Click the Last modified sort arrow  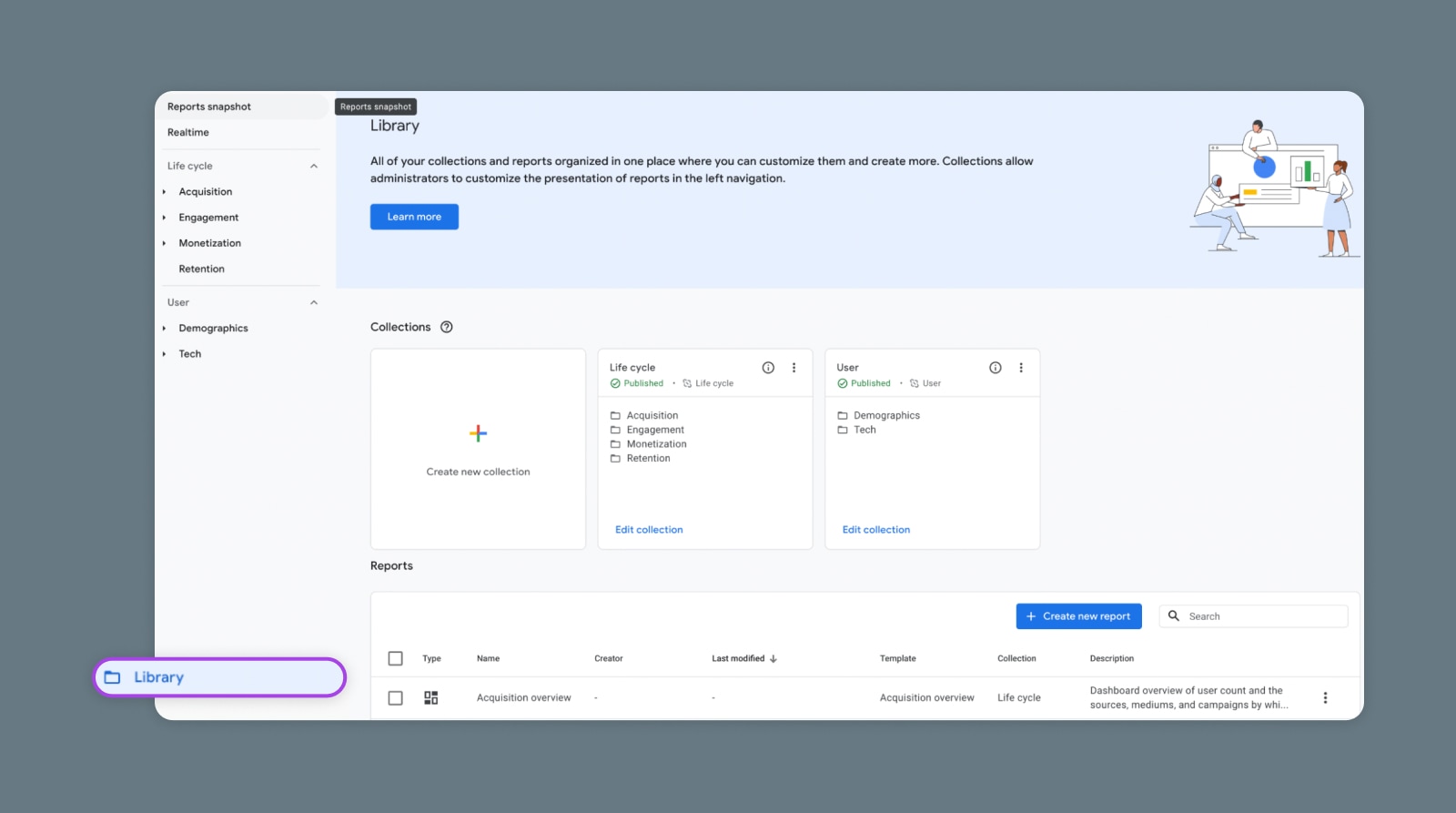pos(773,658)
